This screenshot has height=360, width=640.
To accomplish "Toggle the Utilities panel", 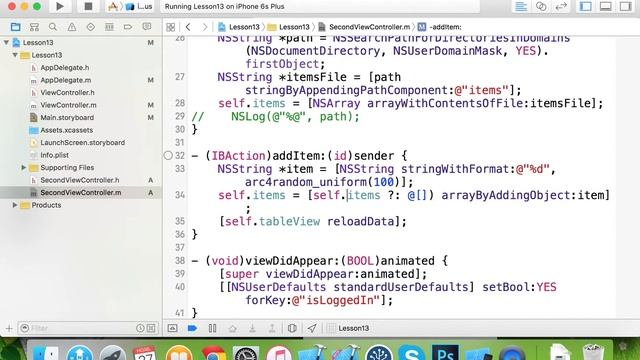I will [625, 6].
